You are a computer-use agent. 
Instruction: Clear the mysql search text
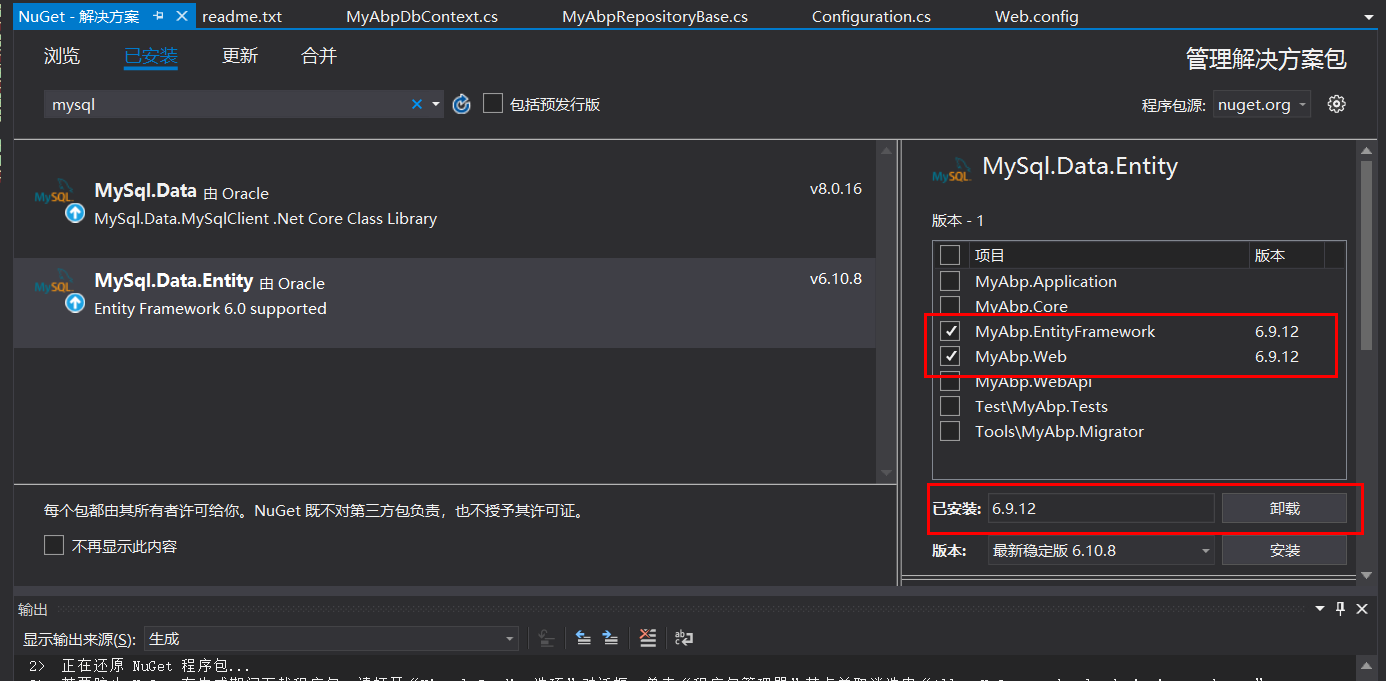pos(417,104)
